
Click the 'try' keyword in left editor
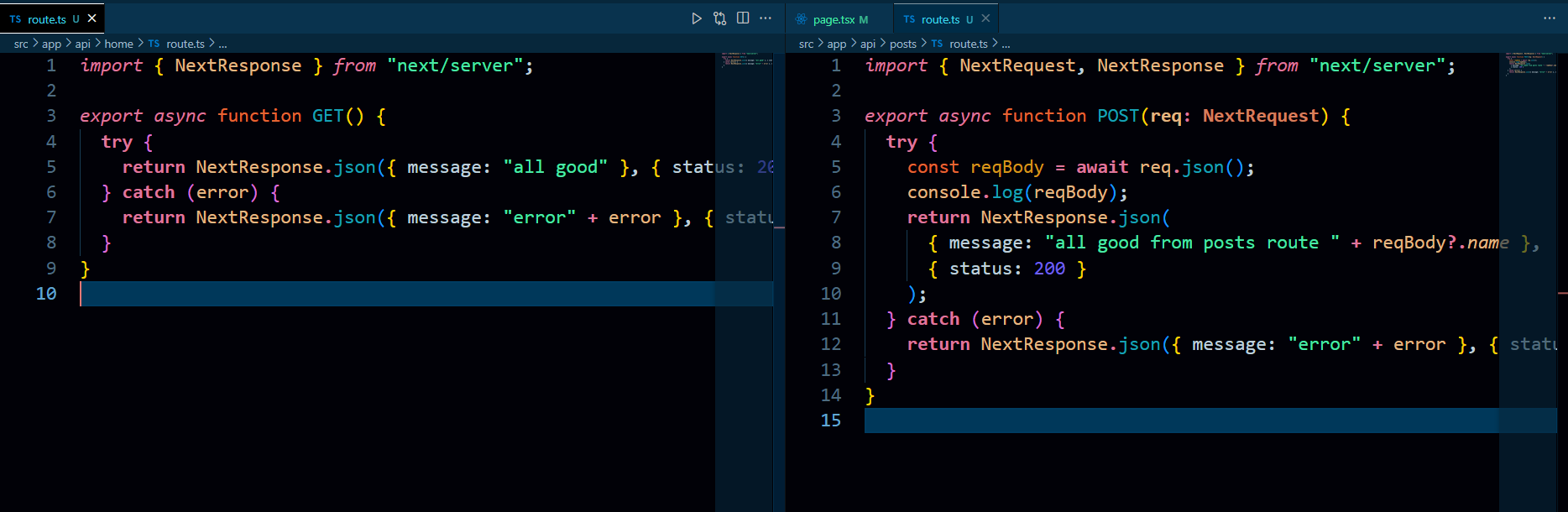(x=117, y=142)
